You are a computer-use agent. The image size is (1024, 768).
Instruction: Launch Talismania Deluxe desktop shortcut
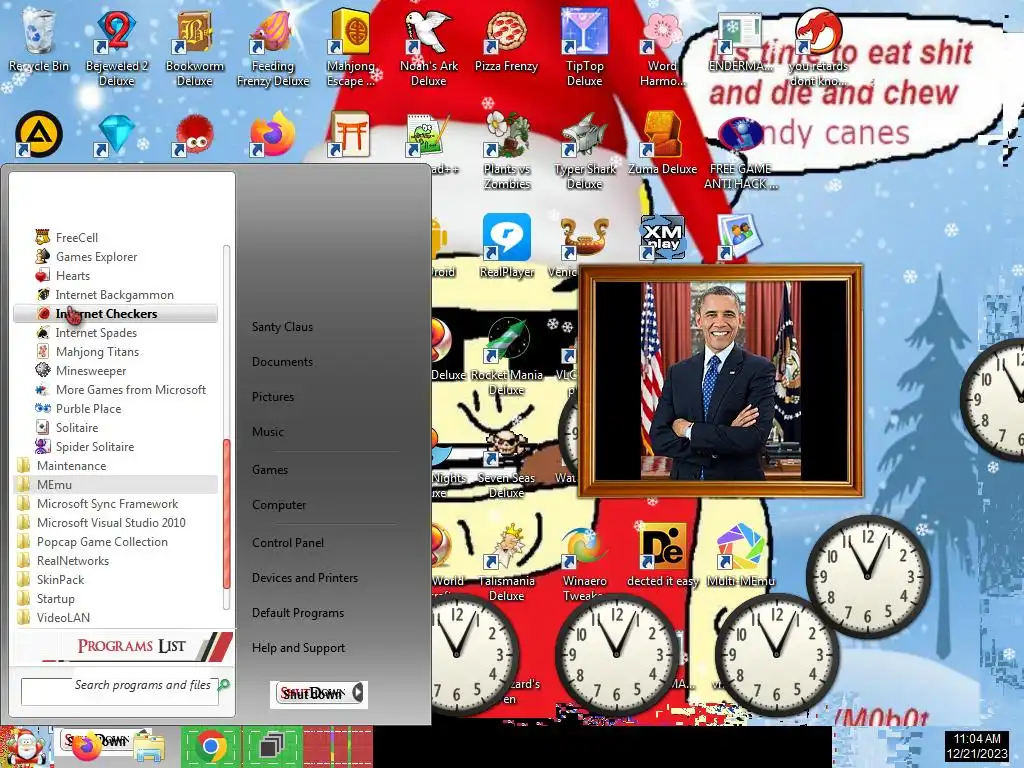507,562
